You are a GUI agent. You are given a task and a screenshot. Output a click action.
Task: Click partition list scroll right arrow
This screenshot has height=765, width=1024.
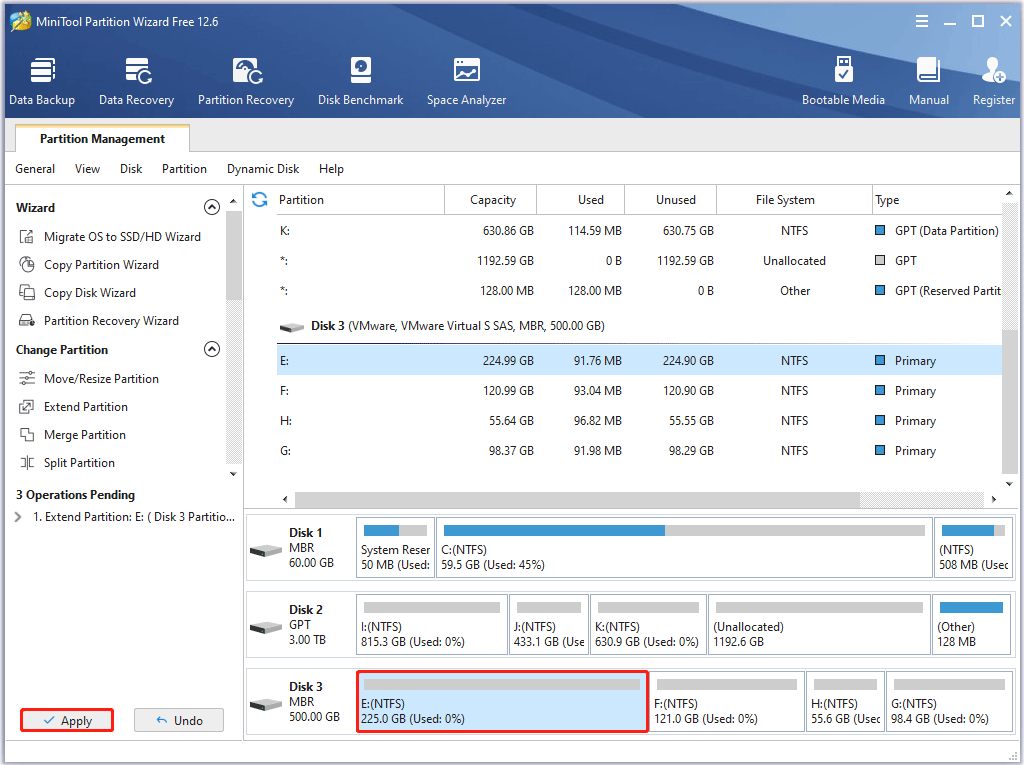point(994,499)
